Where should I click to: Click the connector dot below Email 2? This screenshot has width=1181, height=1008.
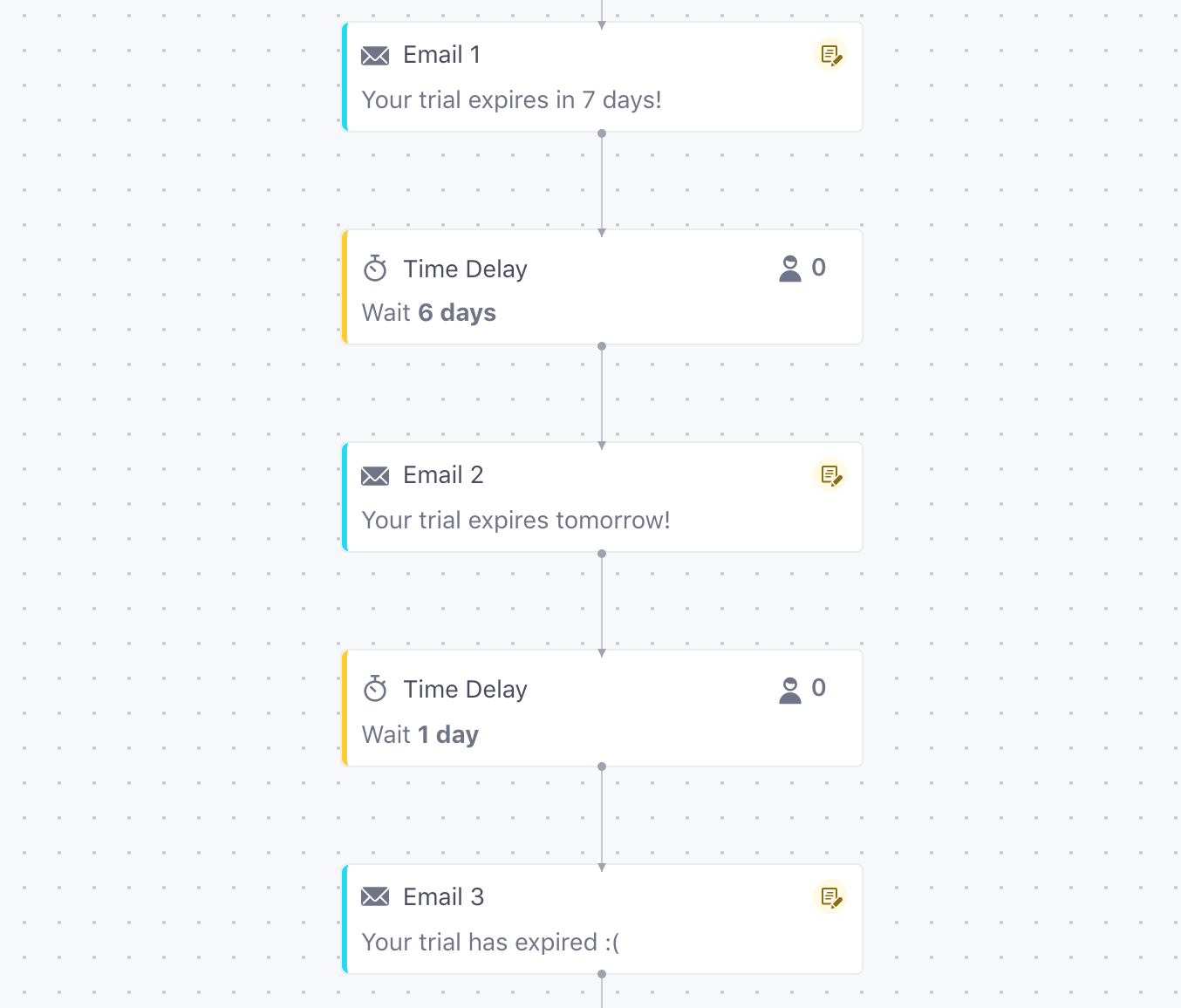coord(602,554)
